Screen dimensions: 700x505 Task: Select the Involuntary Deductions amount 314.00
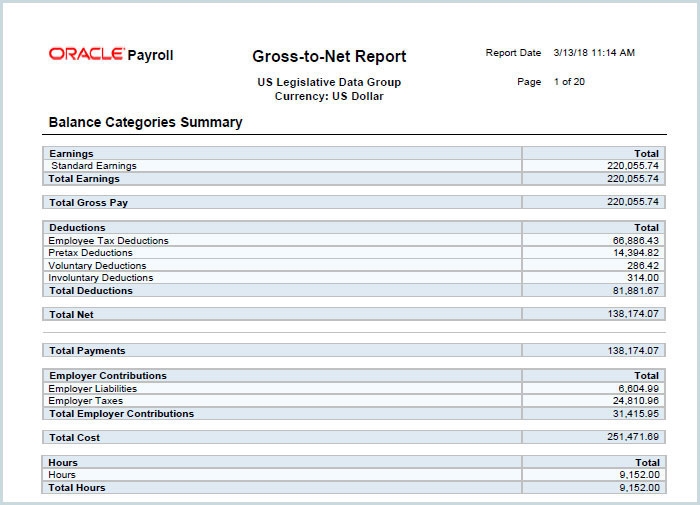tap(642, 278)
